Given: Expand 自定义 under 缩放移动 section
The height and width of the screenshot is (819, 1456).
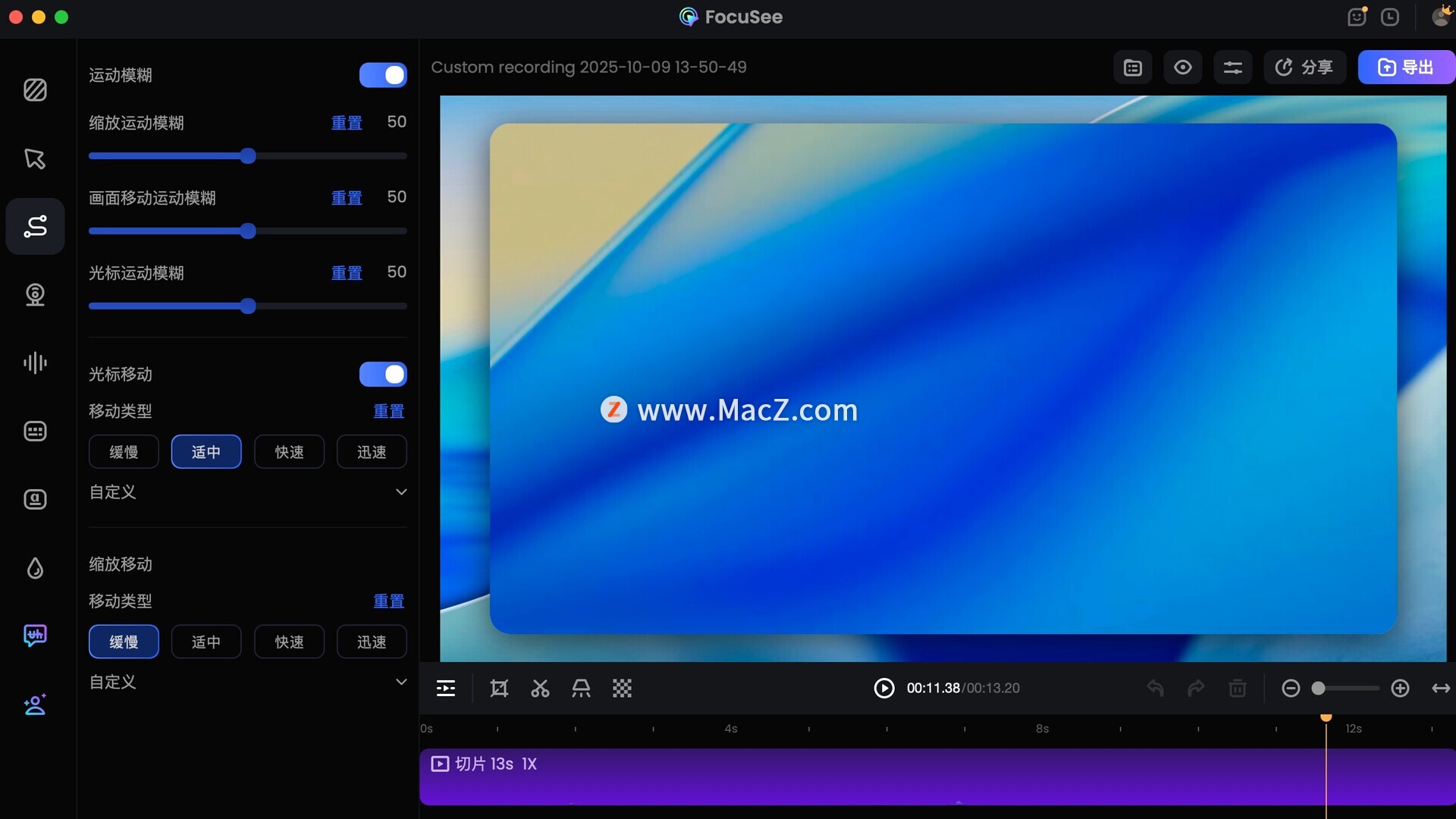Looking at the screenshot, I should (401, 682).
